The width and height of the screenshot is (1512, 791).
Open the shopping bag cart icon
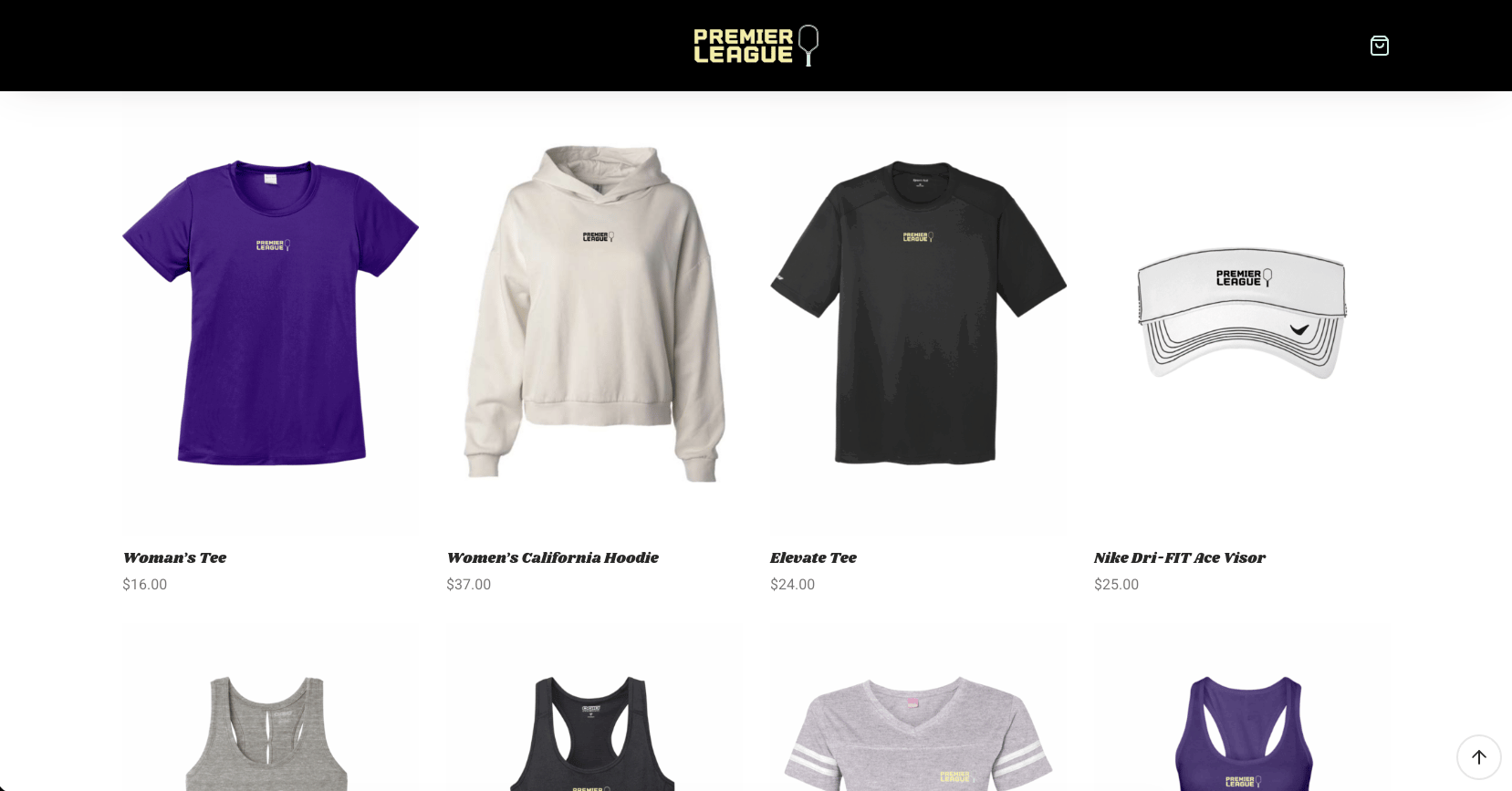[1379, 46]
